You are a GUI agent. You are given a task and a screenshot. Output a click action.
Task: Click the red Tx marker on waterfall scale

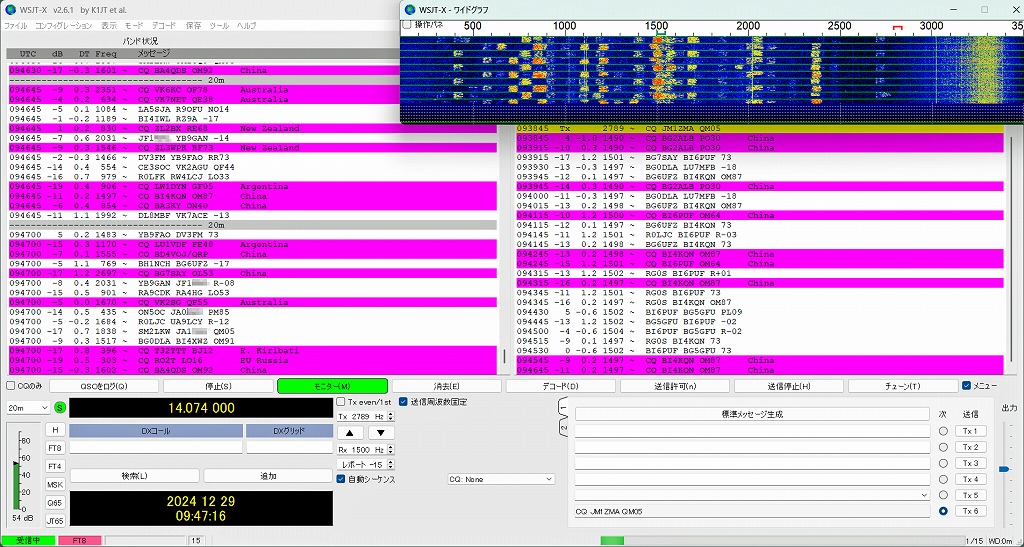coord(898,29)
